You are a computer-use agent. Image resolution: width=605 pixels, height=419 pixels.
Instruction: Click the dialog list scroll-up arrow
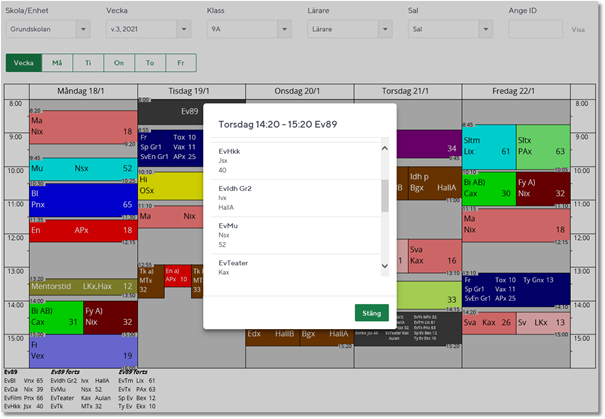tap(385, 148)
